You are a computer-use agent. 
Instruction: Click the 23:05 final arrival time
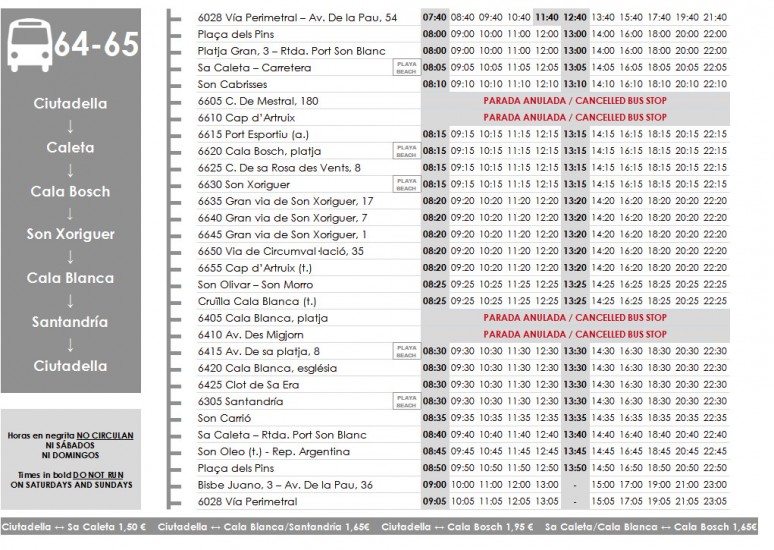point(715,502)
